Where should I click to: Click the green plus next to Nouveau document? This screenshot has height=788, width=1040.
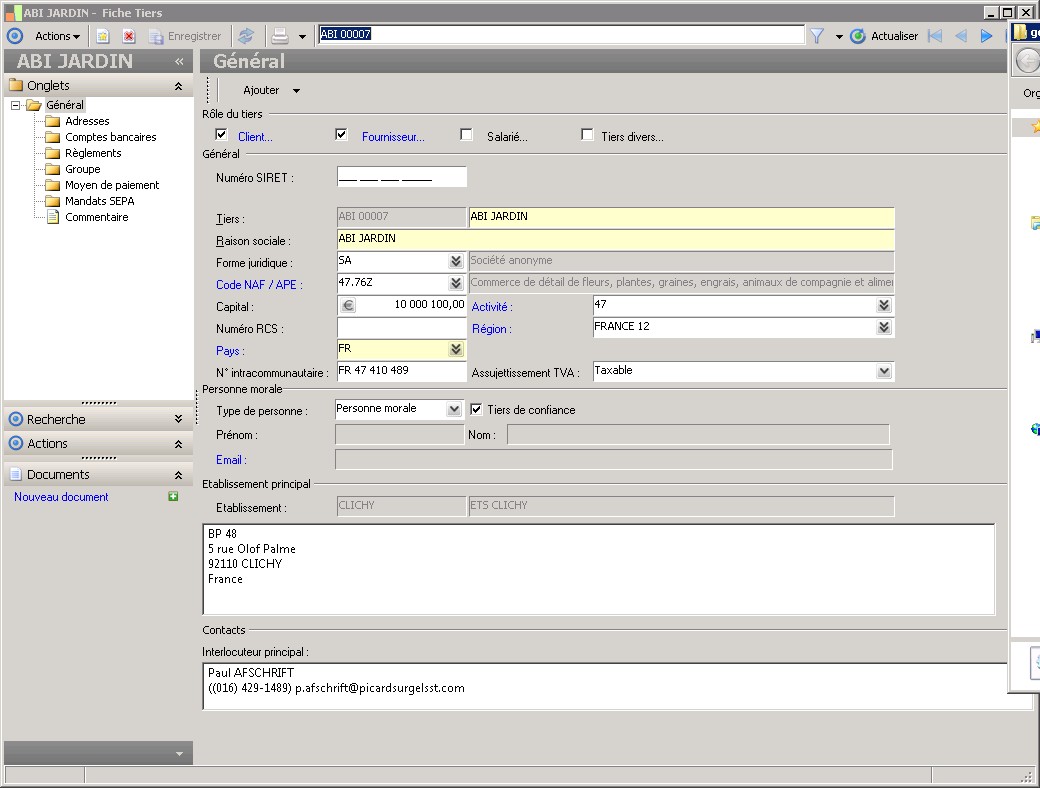(173, 497)
